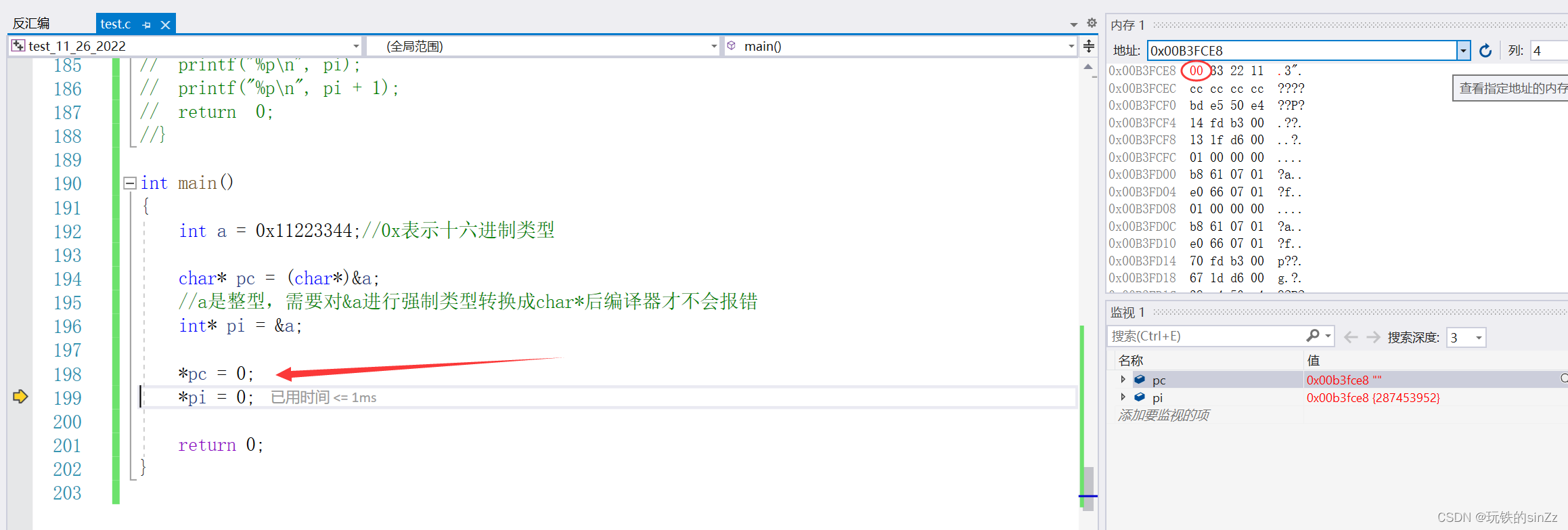Open the active files list arrow
Screen dimensions: 1568x530
coord(1073,24)
